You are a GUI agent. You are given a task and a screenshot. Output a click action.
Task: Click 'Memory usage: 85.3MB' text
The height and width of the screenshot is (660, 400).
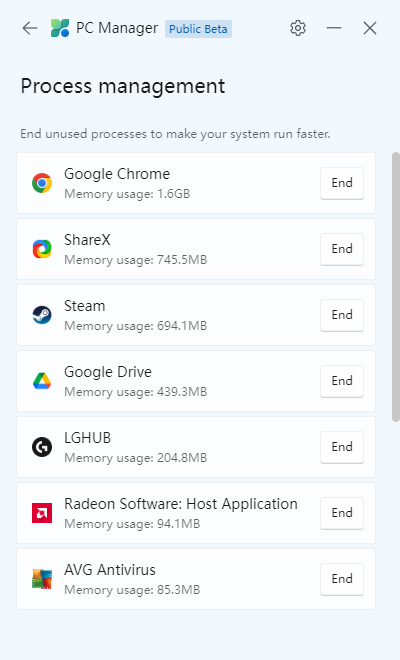[132, 590]
